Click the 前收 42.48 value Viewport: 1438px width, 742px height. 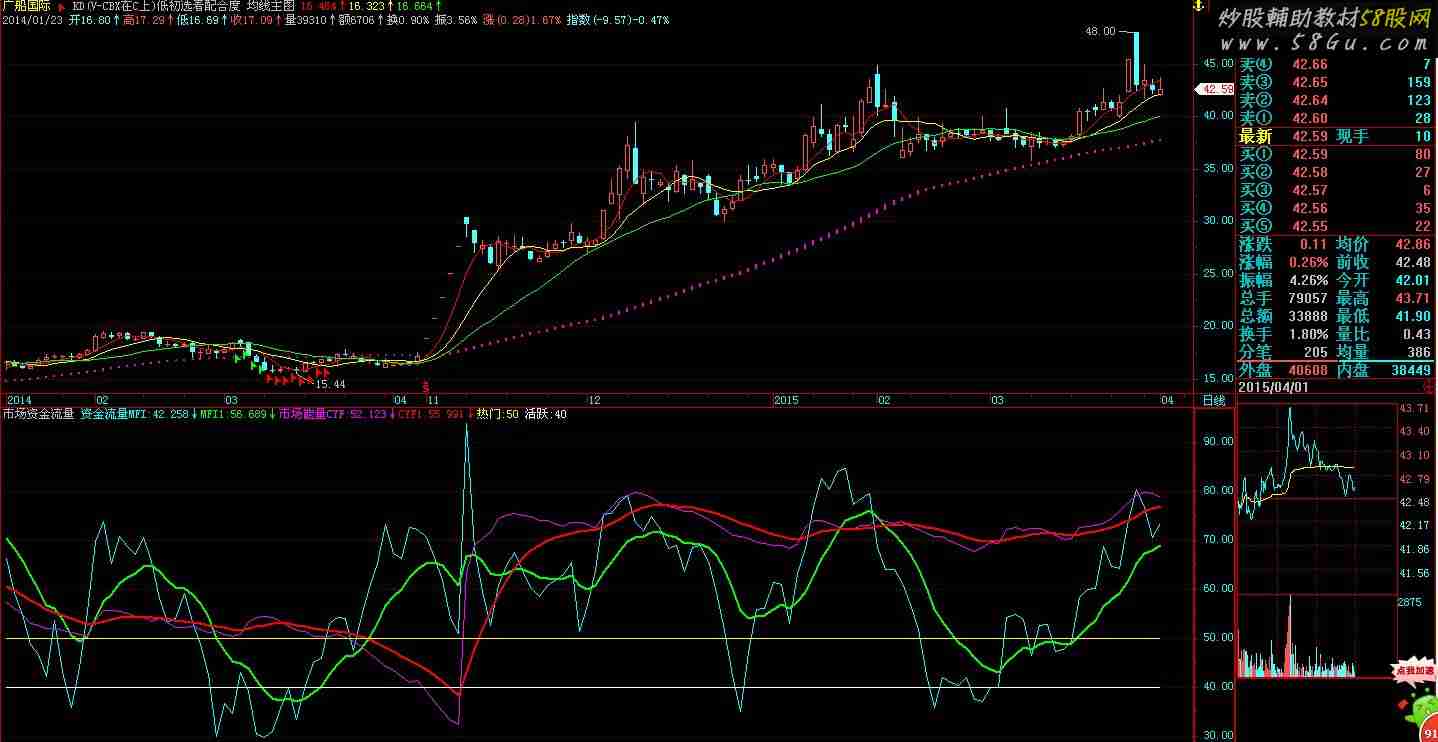pos(1411,262)
